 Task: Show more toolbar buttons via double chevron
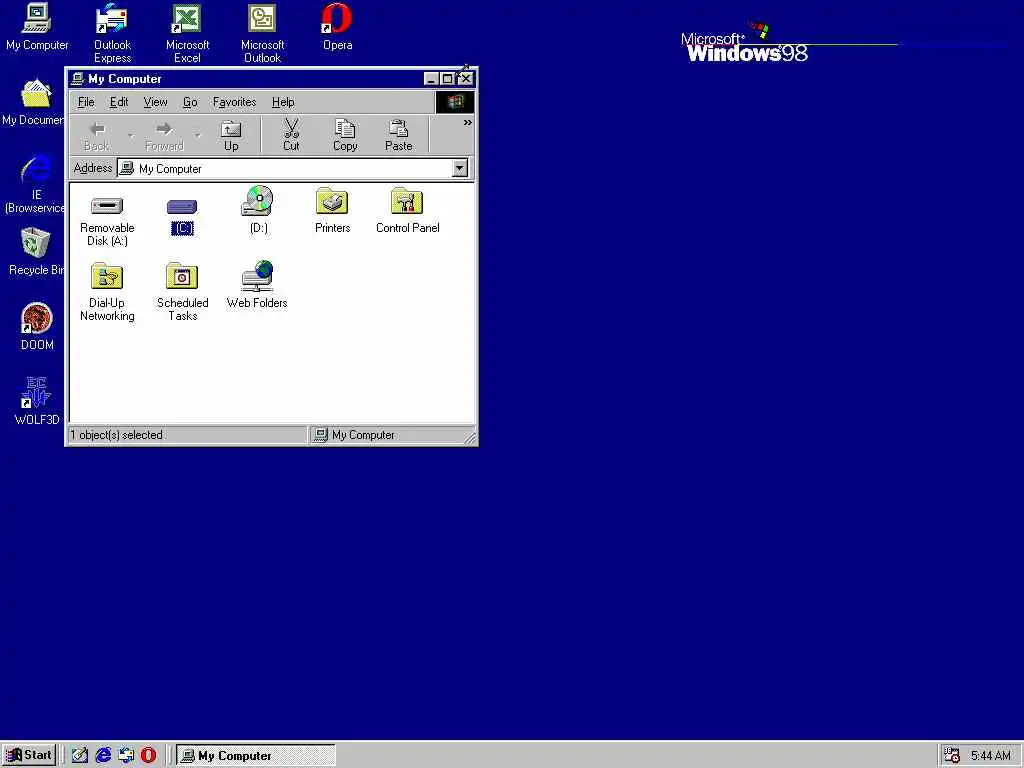click(x=468, y=123)
